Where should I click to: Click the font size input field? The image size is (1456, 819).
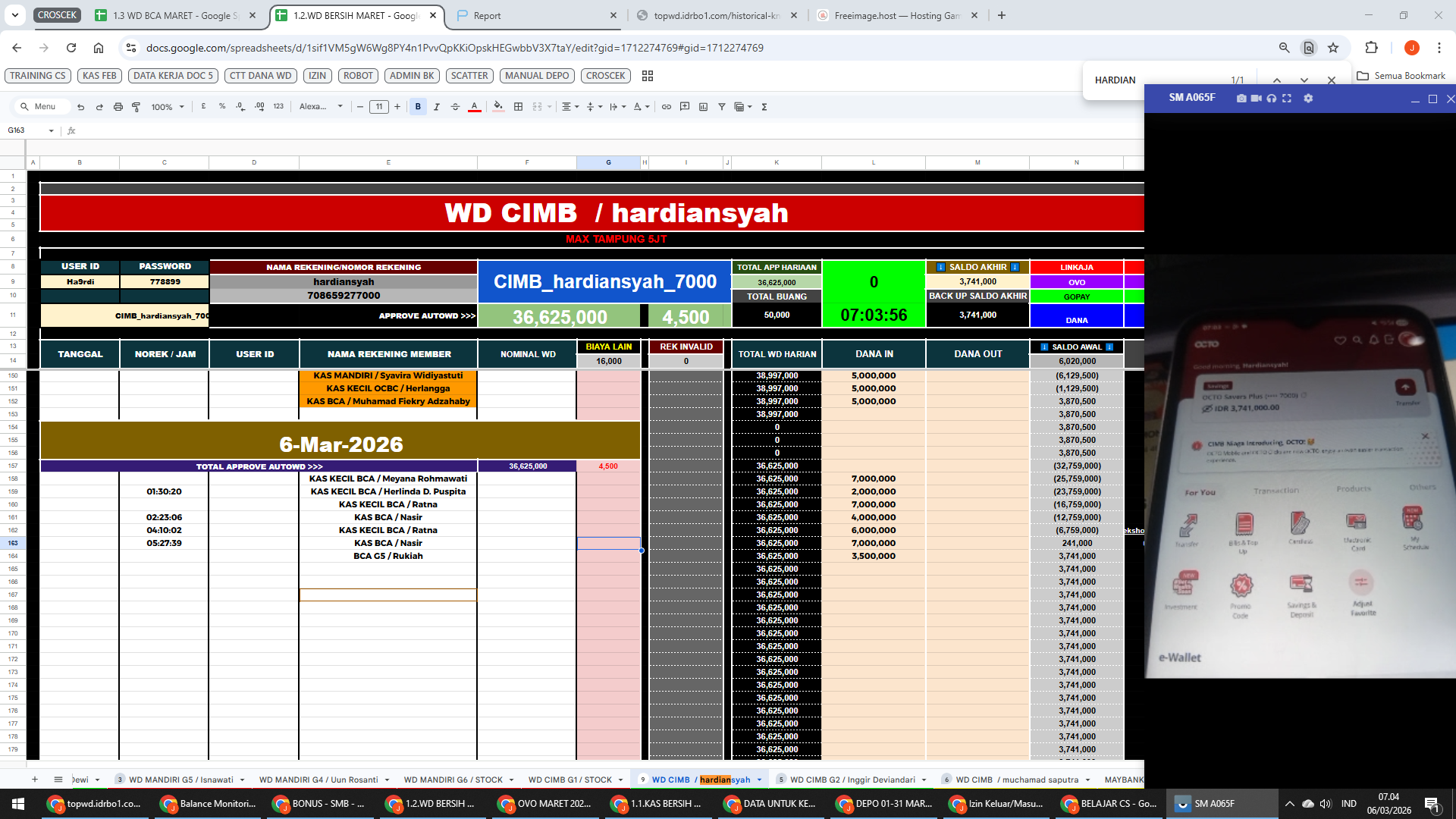click(x=379, y=107)
